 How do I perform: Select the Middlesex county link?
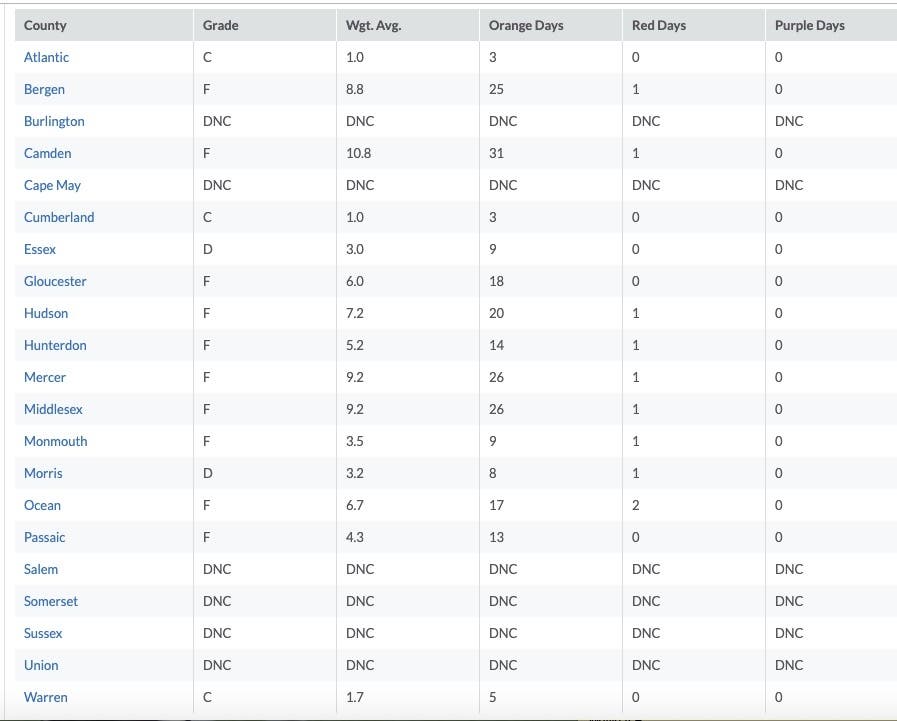pyautogui.click(x=53, y=409)
